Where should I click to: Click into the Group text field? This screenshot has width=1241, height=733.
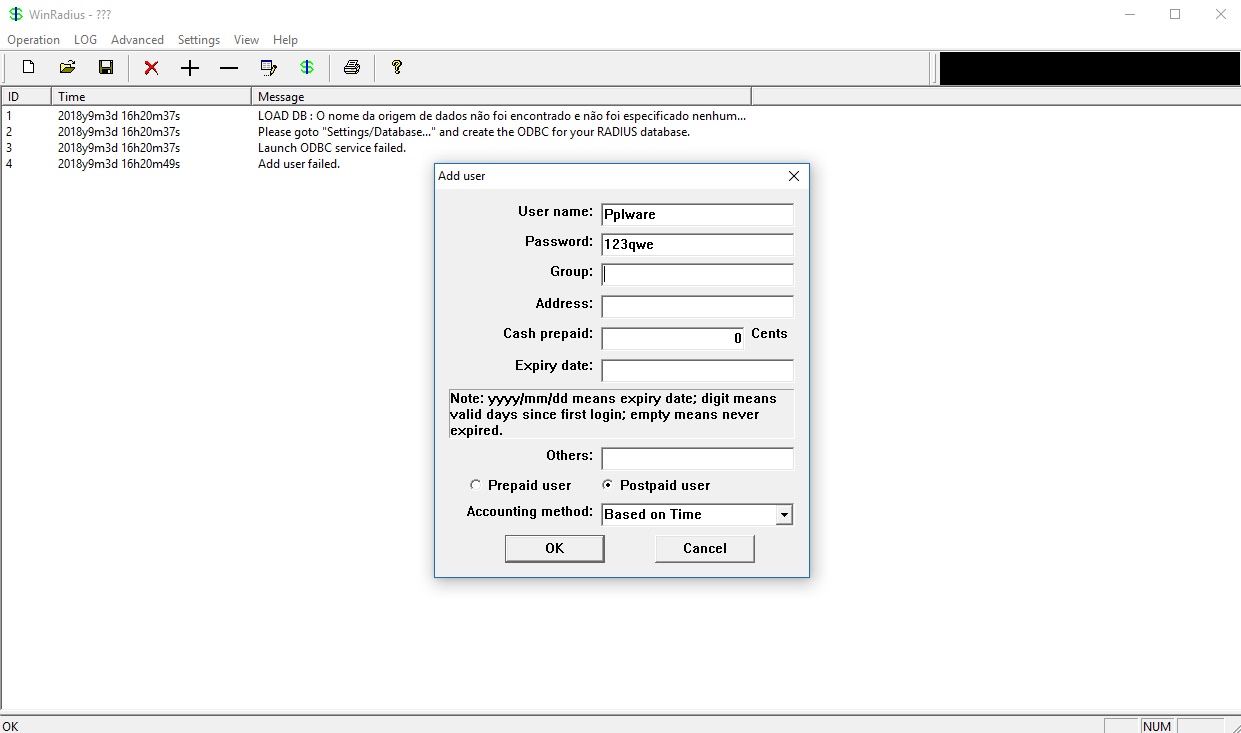697,275
